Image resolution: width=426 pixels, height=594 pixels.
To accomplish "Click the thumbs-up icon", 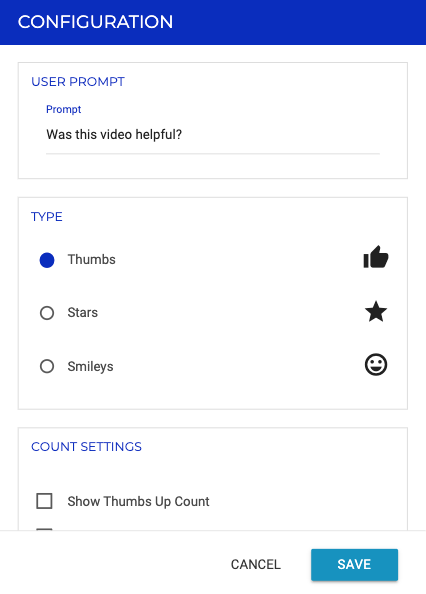I will tap(376, 257).
